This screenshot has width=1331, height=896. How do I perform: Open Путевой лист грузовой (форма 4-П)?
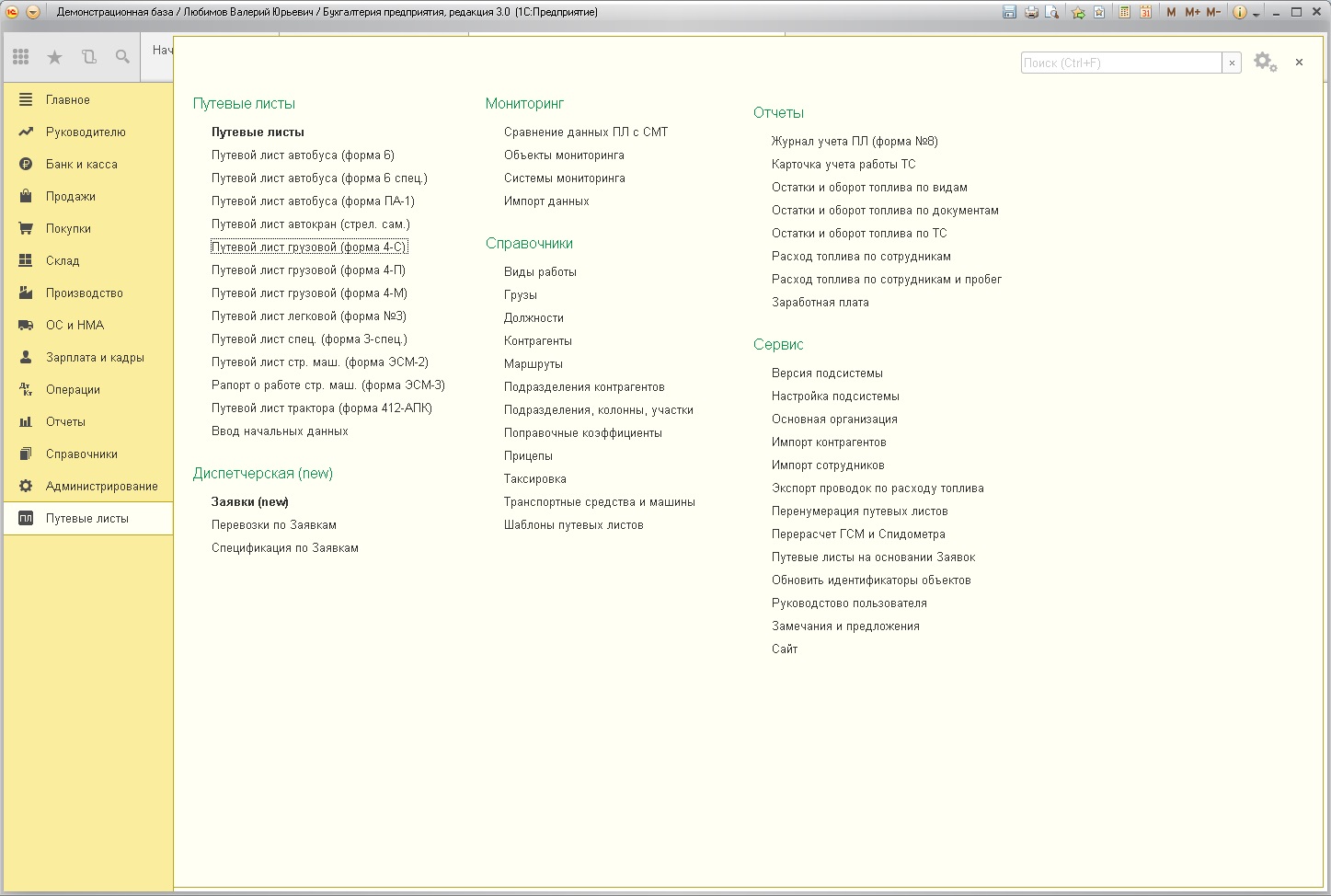tap(308, 270)
